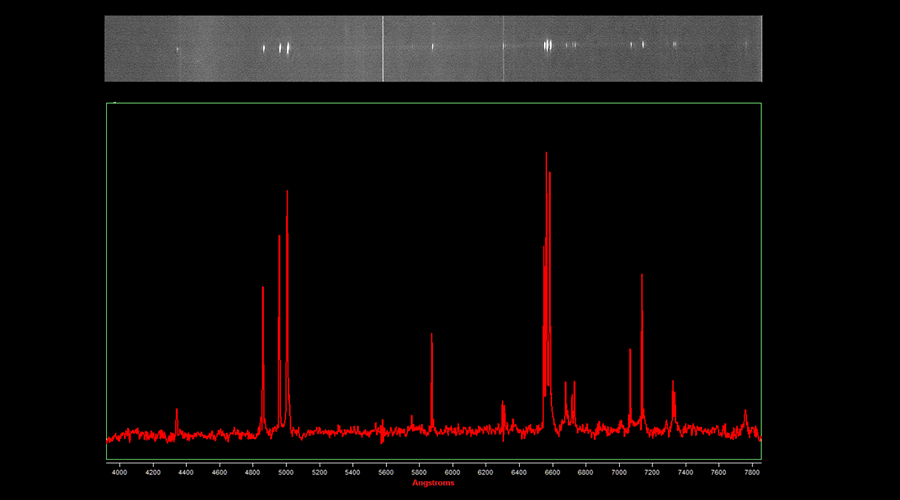Click the 6000 wavelength tick label
This screenshot has width=900, height=500.
[452, 471]
